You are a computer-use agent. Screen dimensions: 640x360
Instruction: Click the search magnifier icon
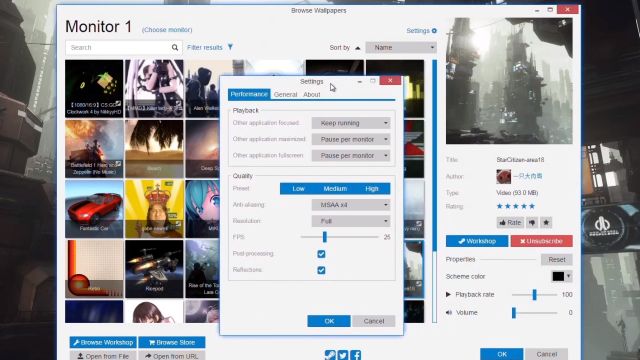175,47
